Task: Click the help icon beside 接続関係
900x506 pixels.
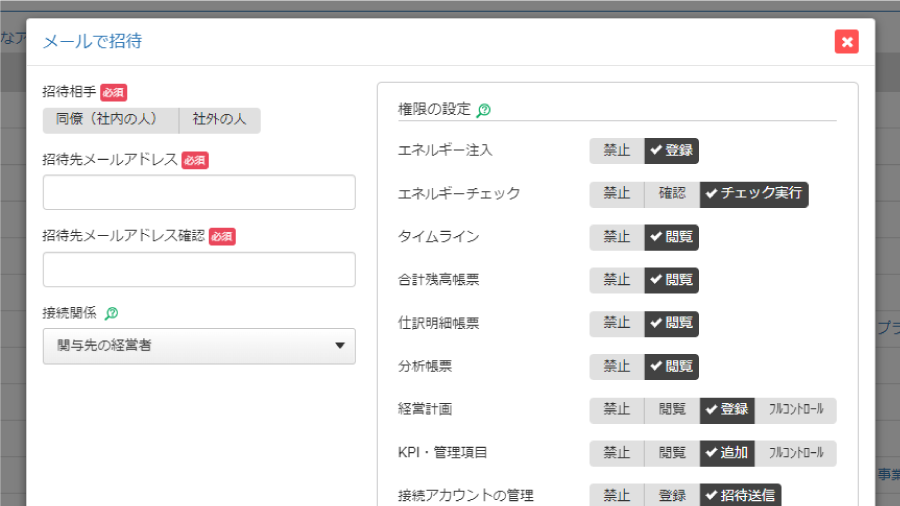Action: [111, 313]
